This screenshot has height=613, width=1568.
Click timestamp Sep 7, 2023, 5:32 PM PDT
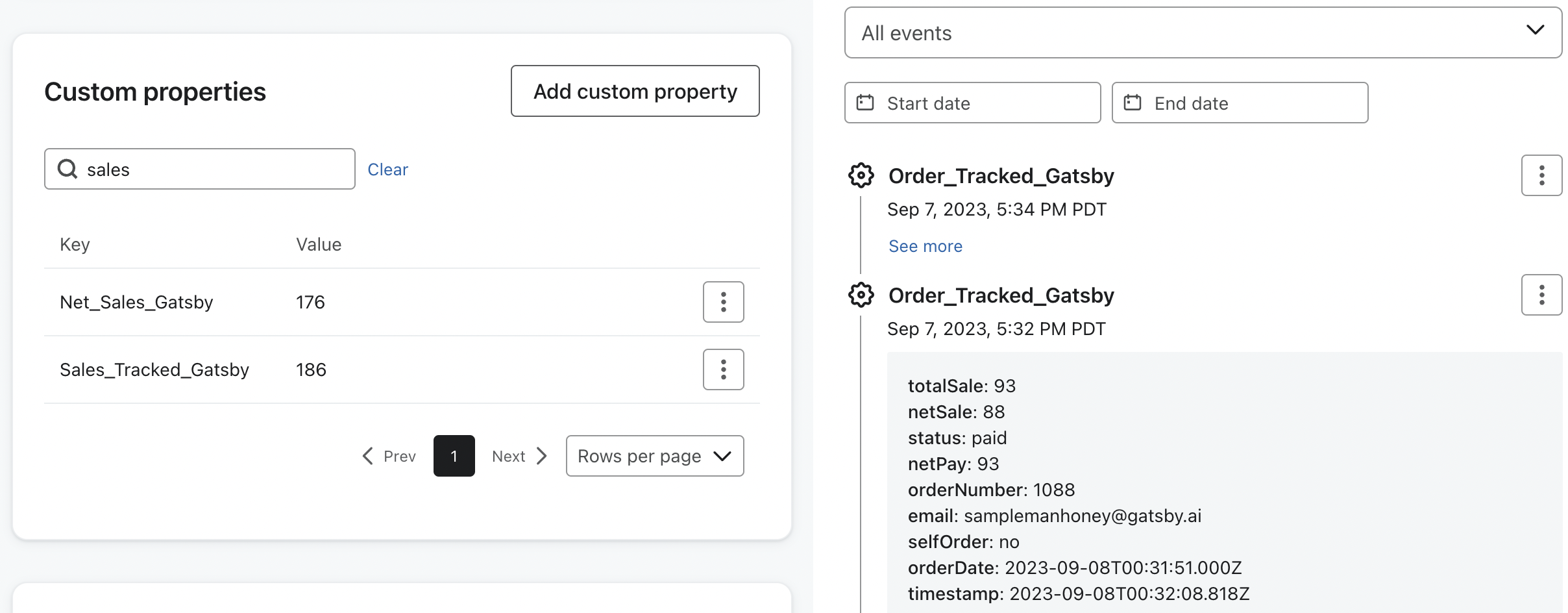(x=996, y=329)
